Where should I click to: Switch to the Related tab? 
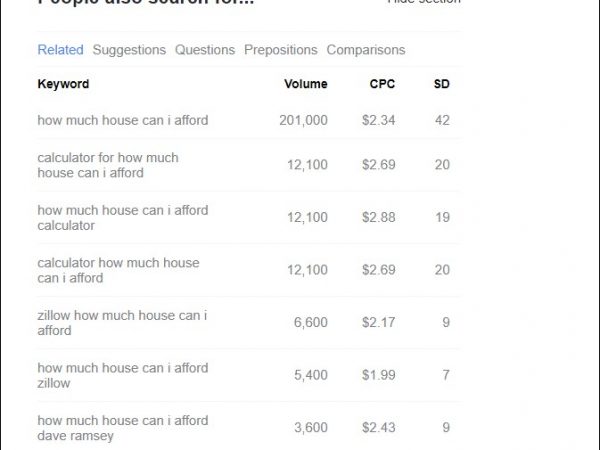(x=60, y=50)
